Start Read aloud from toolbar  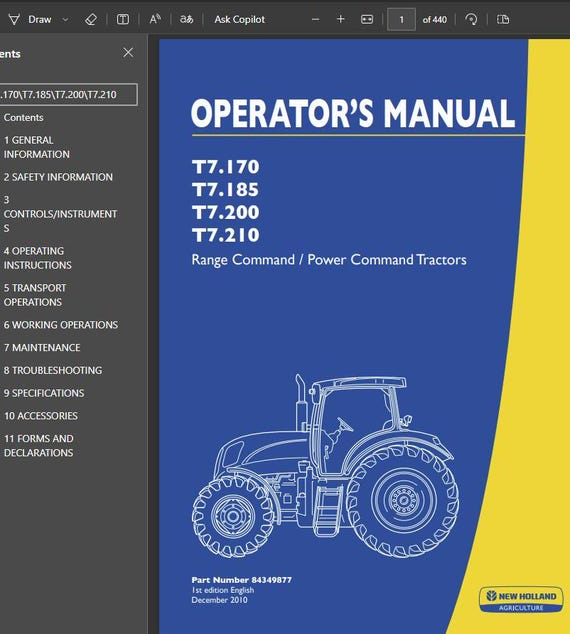pos(155,19)
